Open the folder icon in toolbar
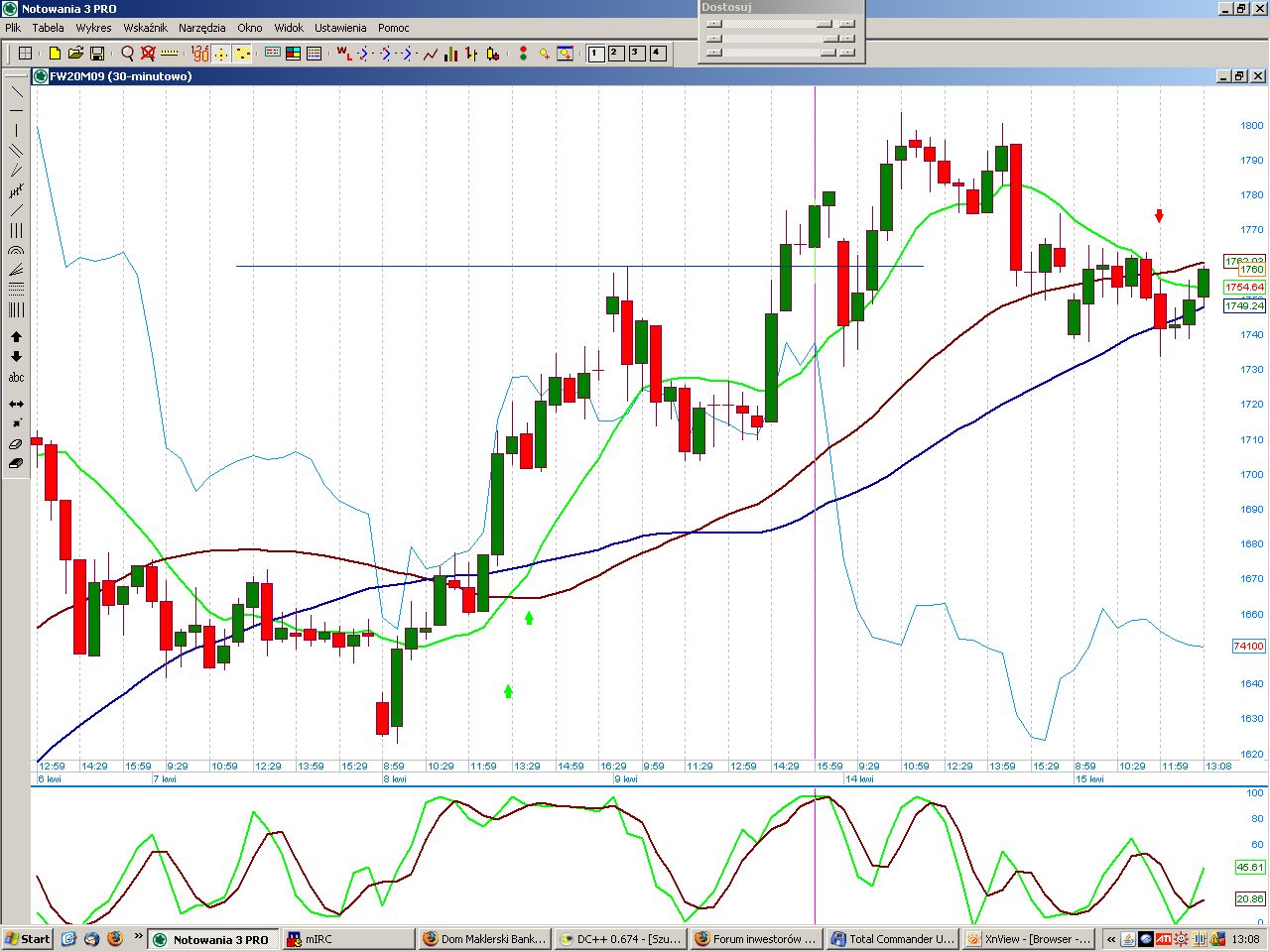Screen dimensions: 1270x952 (75, 54)
